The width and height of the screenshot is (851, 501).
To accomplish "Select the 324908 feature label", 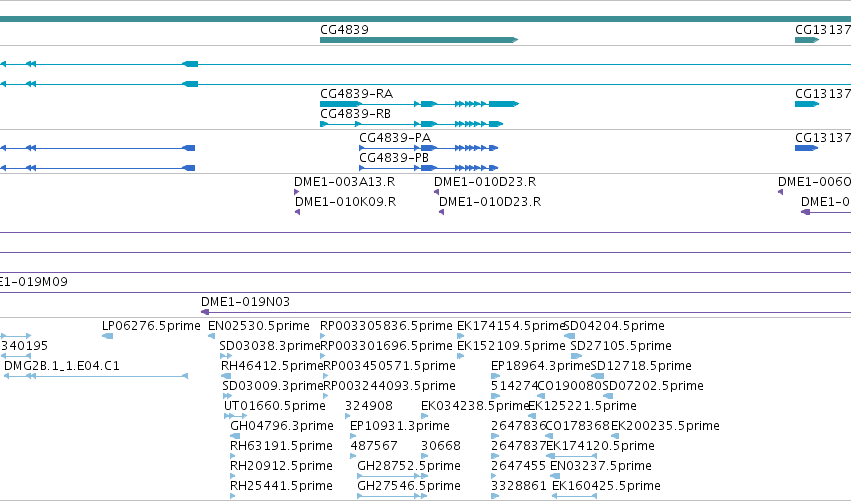I will [x=369, y=407].
